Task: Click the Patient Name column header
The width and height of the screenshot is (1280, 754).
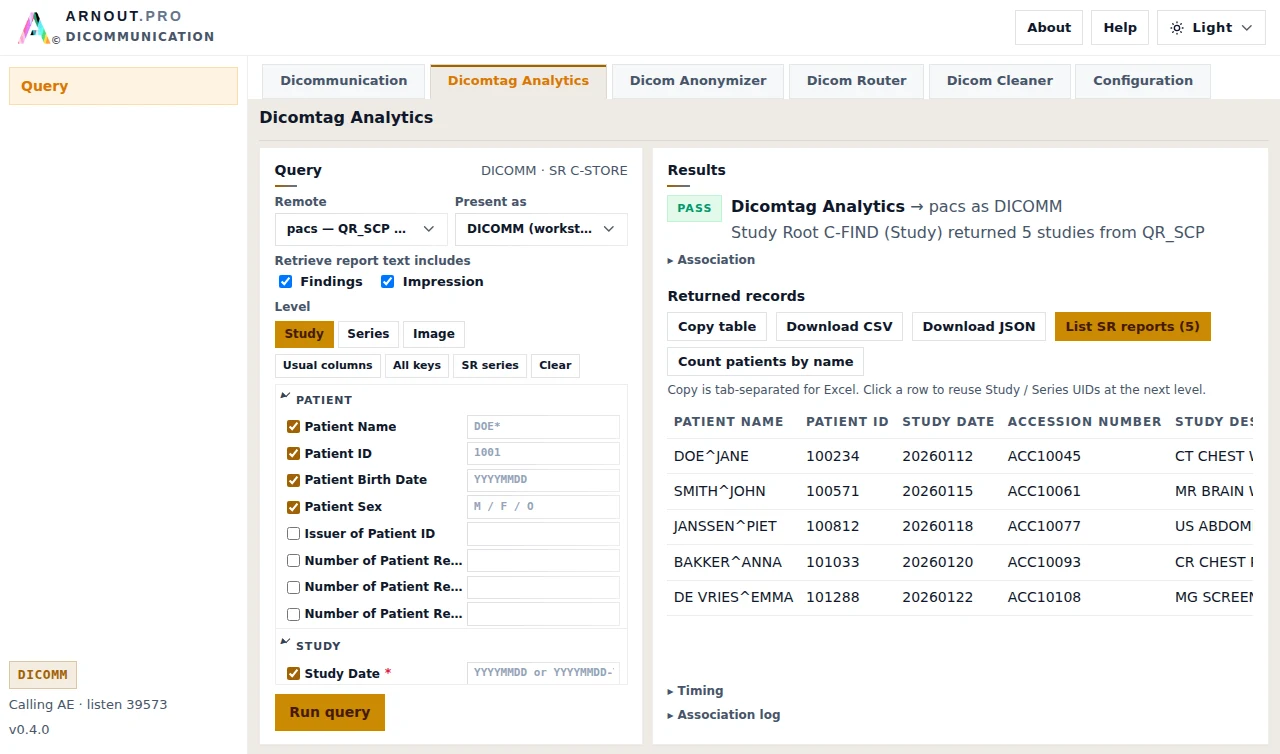Action: pos(729,422)
